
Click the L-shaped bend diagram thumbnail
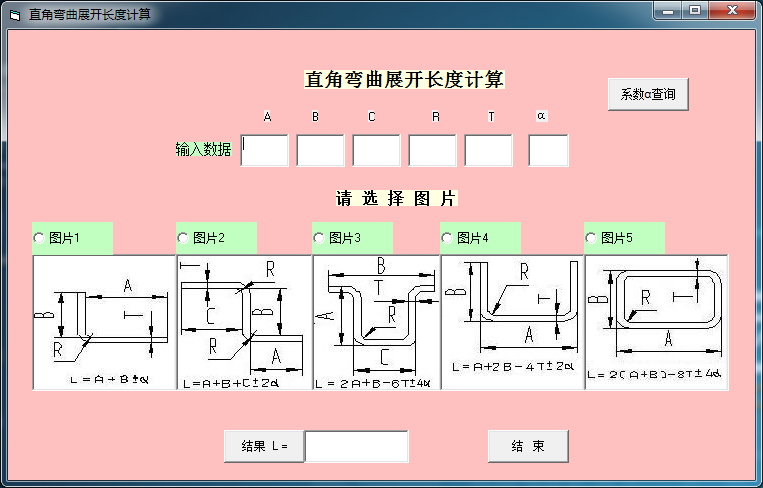pos(104,322)
